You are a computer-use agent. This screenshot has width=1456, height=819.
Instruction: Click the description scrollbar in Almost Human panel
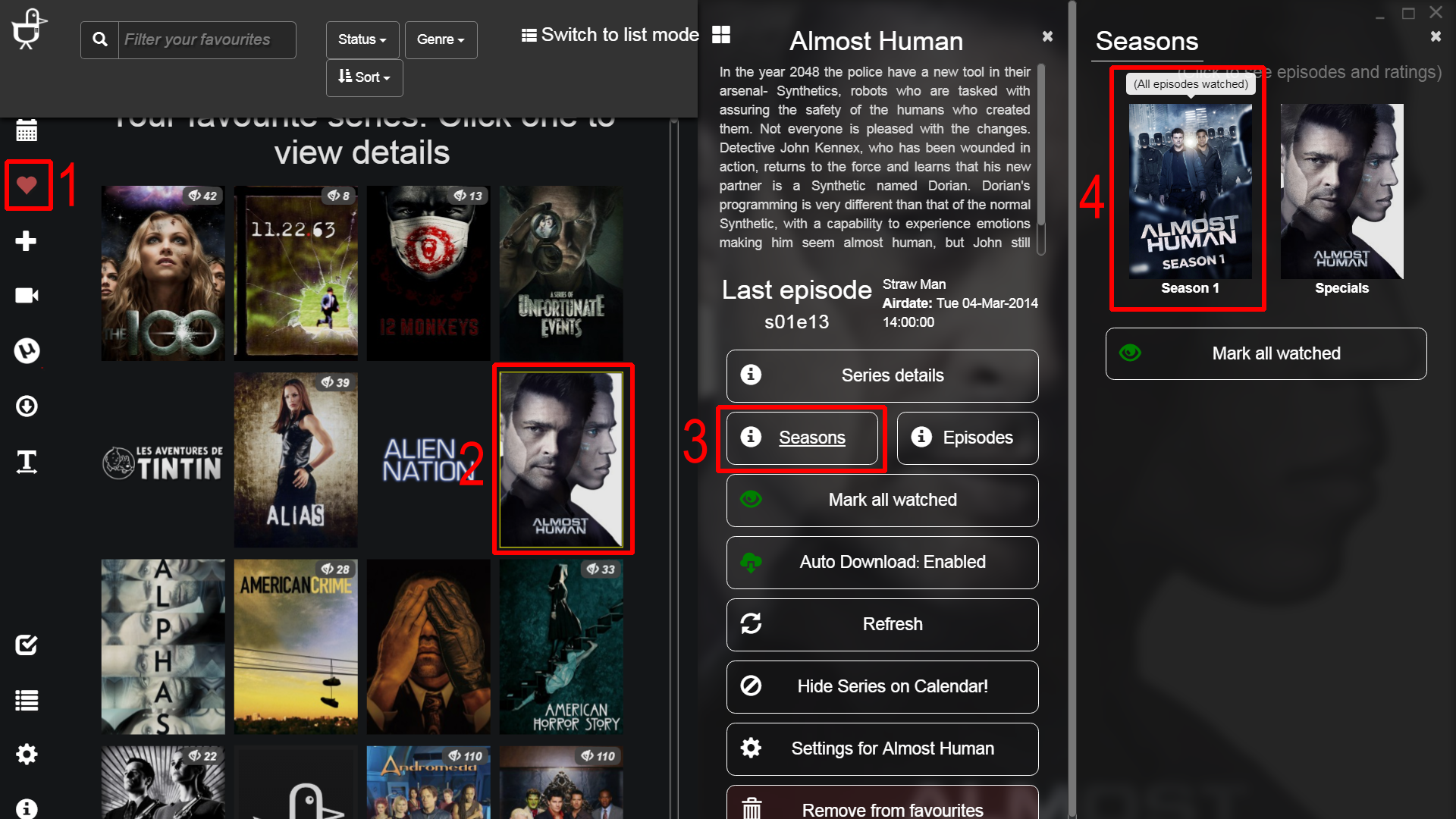[x=1041, y=144]
